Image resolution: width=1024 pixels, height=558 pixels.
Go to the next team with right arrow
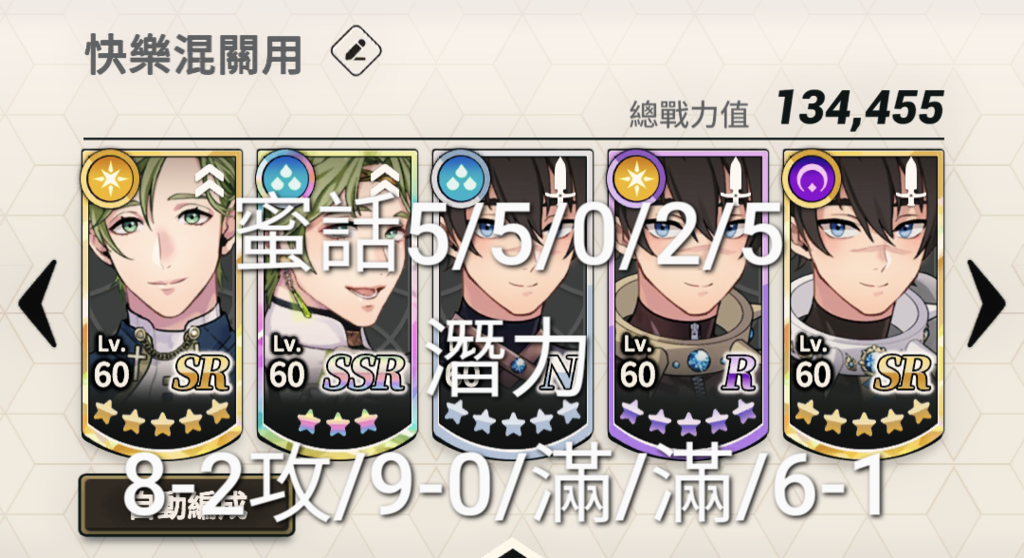tap(986, 303)
